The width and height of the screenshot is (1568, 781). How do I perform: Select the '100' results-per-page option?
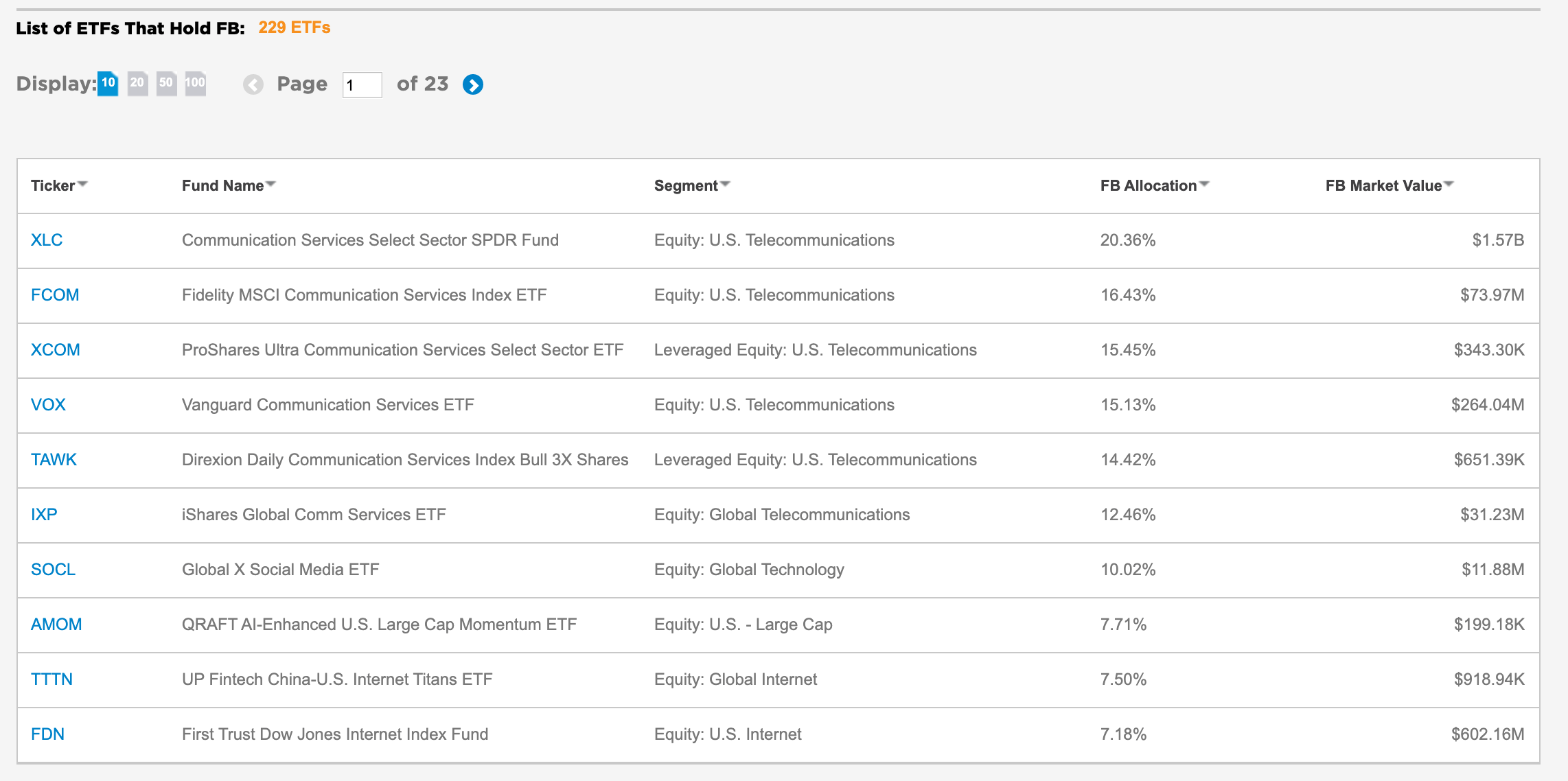[x=195, y=82]
